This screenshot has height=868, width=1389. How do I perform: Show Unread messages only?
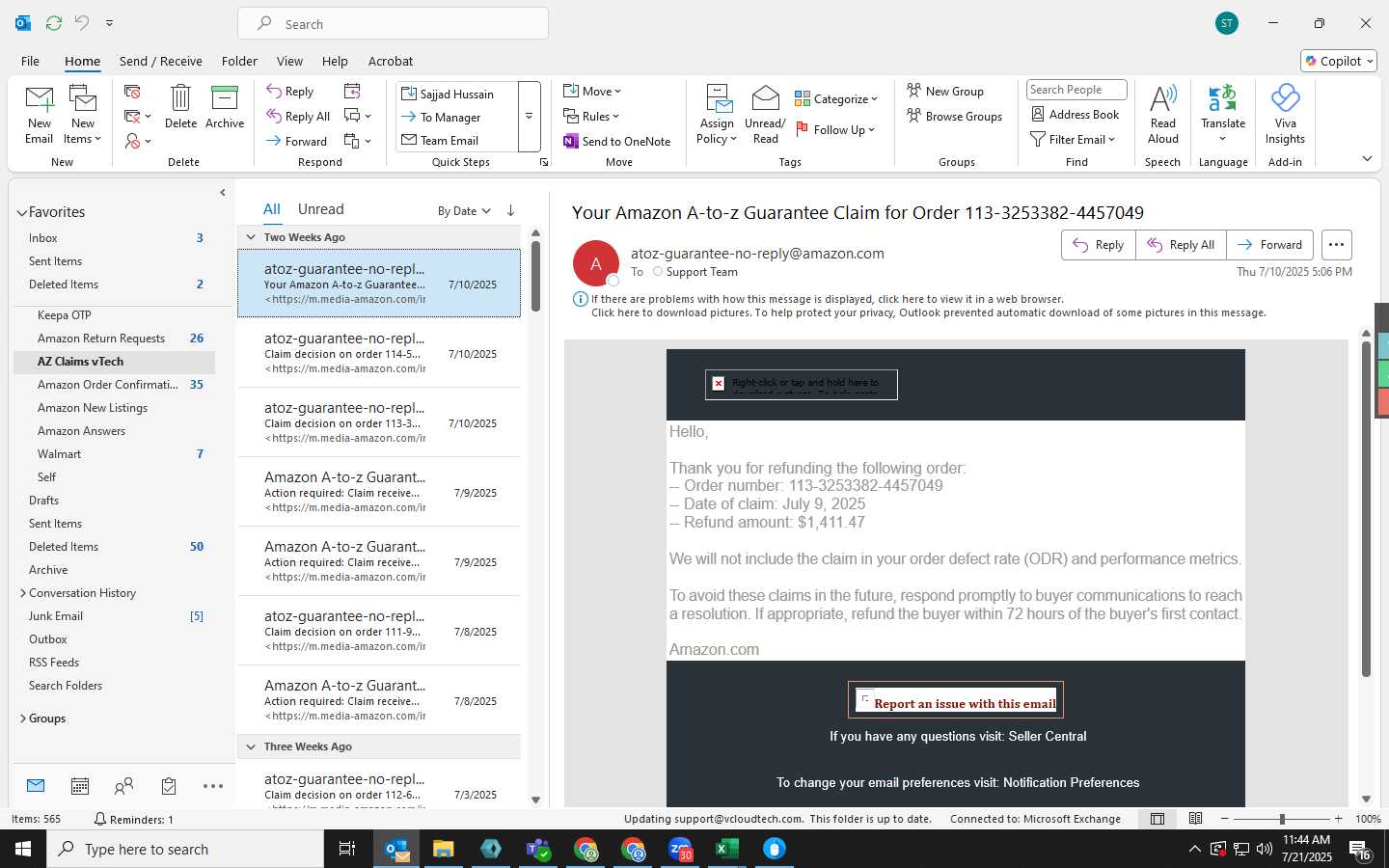pyautogui.click(x=321, y=209)
